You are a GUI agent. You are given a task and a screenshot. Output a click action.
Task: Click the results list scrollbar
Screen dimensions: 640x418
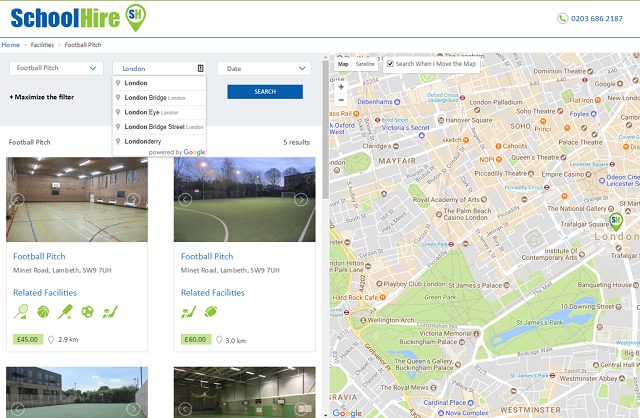click(325, 130)
